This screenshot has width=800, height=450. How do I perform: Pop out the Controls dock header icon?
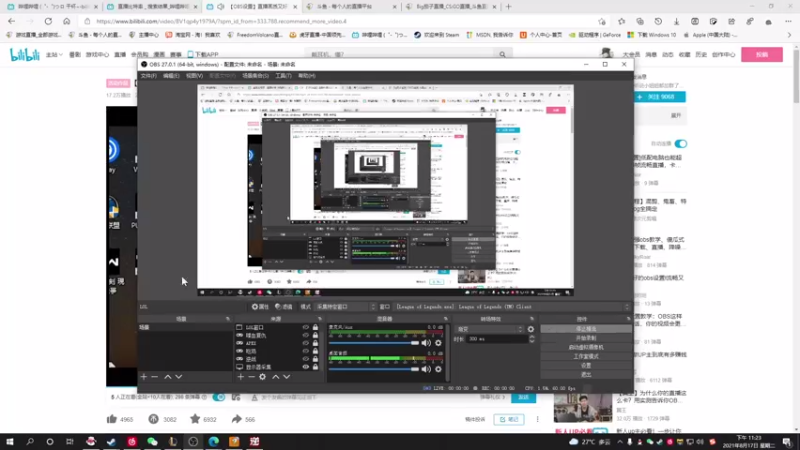629,319
